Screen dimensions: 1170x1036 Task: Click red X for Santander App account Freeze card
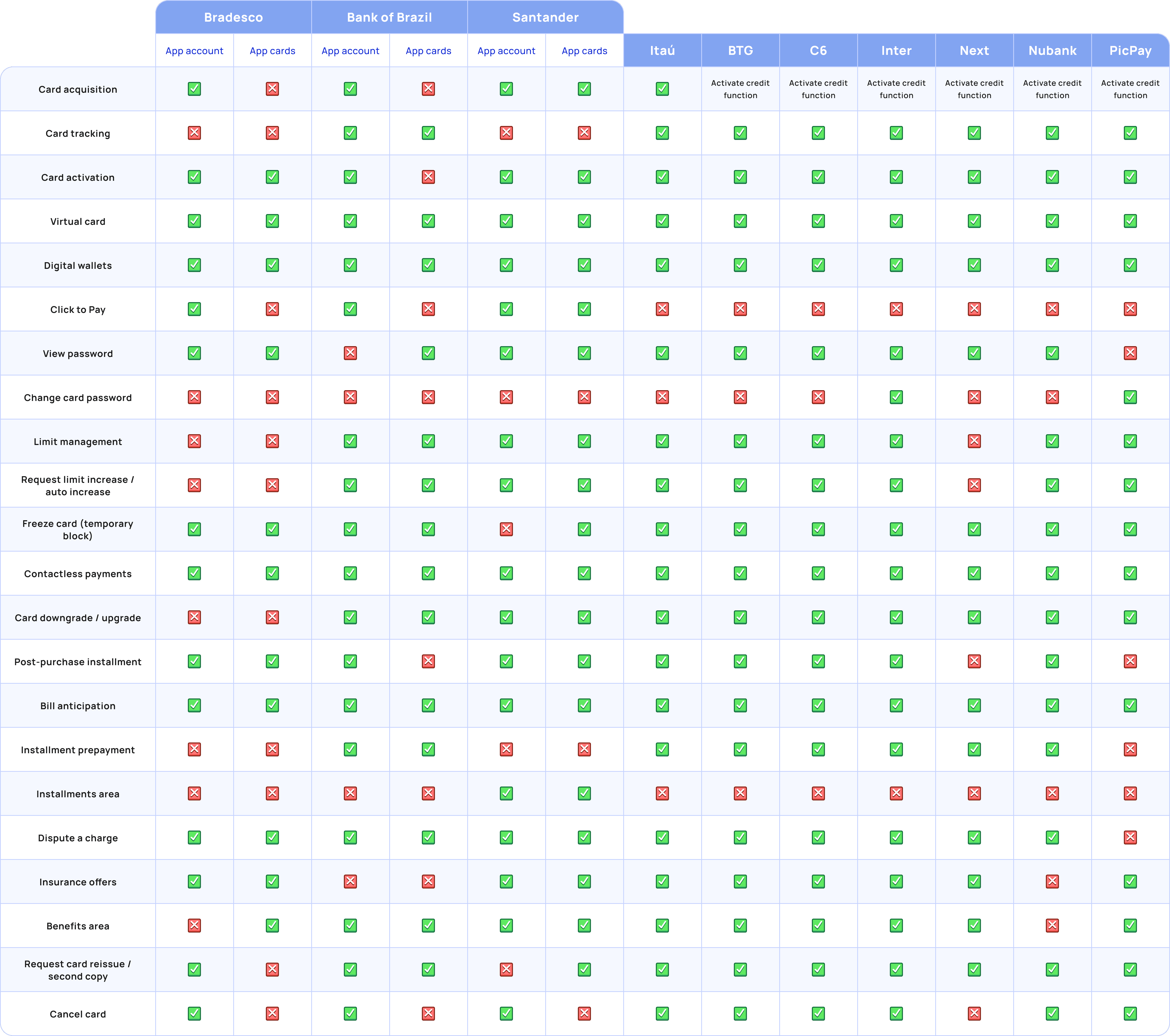pyautogui.click(x=506, y=529)
